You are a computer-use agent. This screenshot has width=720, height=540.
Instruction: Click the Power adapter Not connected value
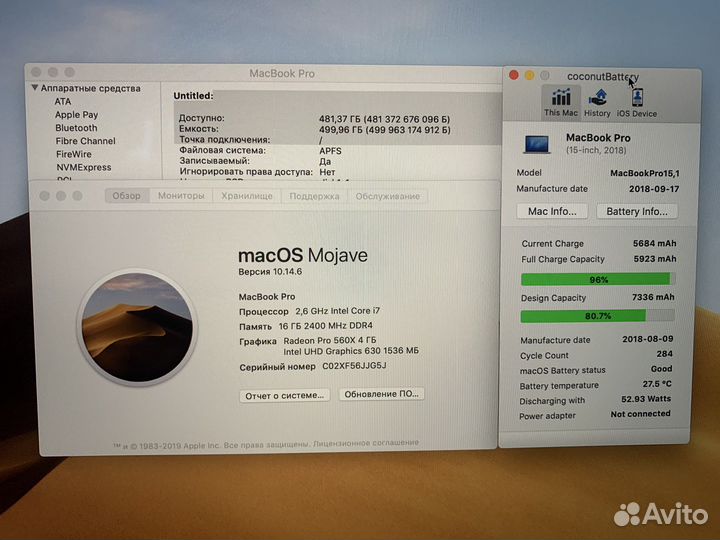click(x=641, y=414)
